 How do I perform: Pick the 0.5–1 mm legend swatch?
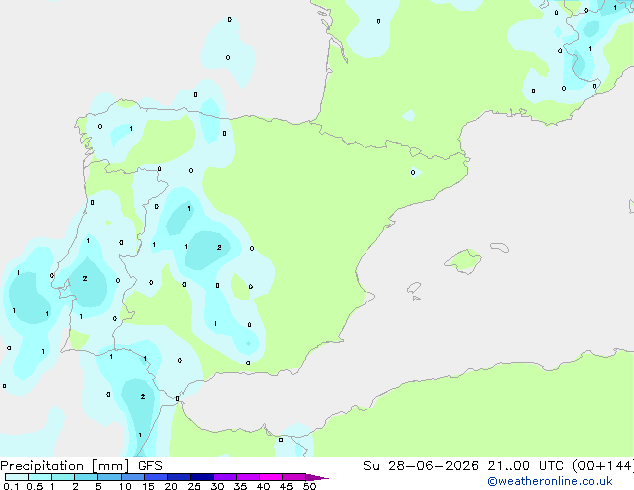40,477
